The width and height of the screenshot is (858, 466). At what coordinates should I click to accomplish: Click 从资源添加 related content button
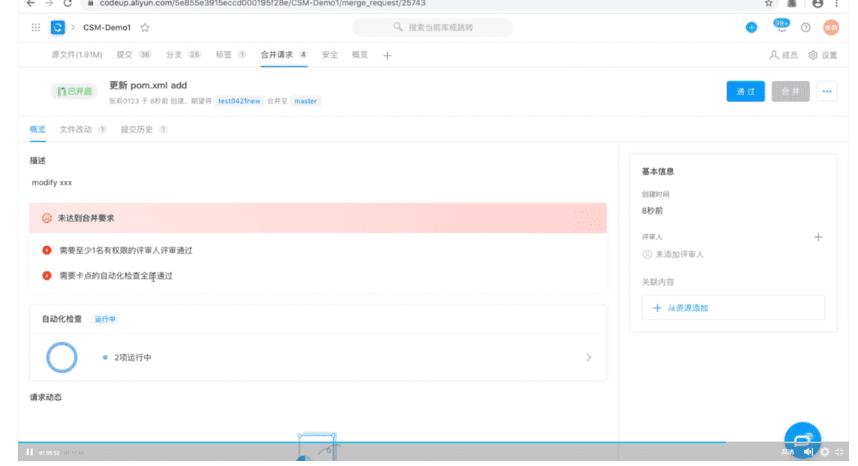pos(733,308)
